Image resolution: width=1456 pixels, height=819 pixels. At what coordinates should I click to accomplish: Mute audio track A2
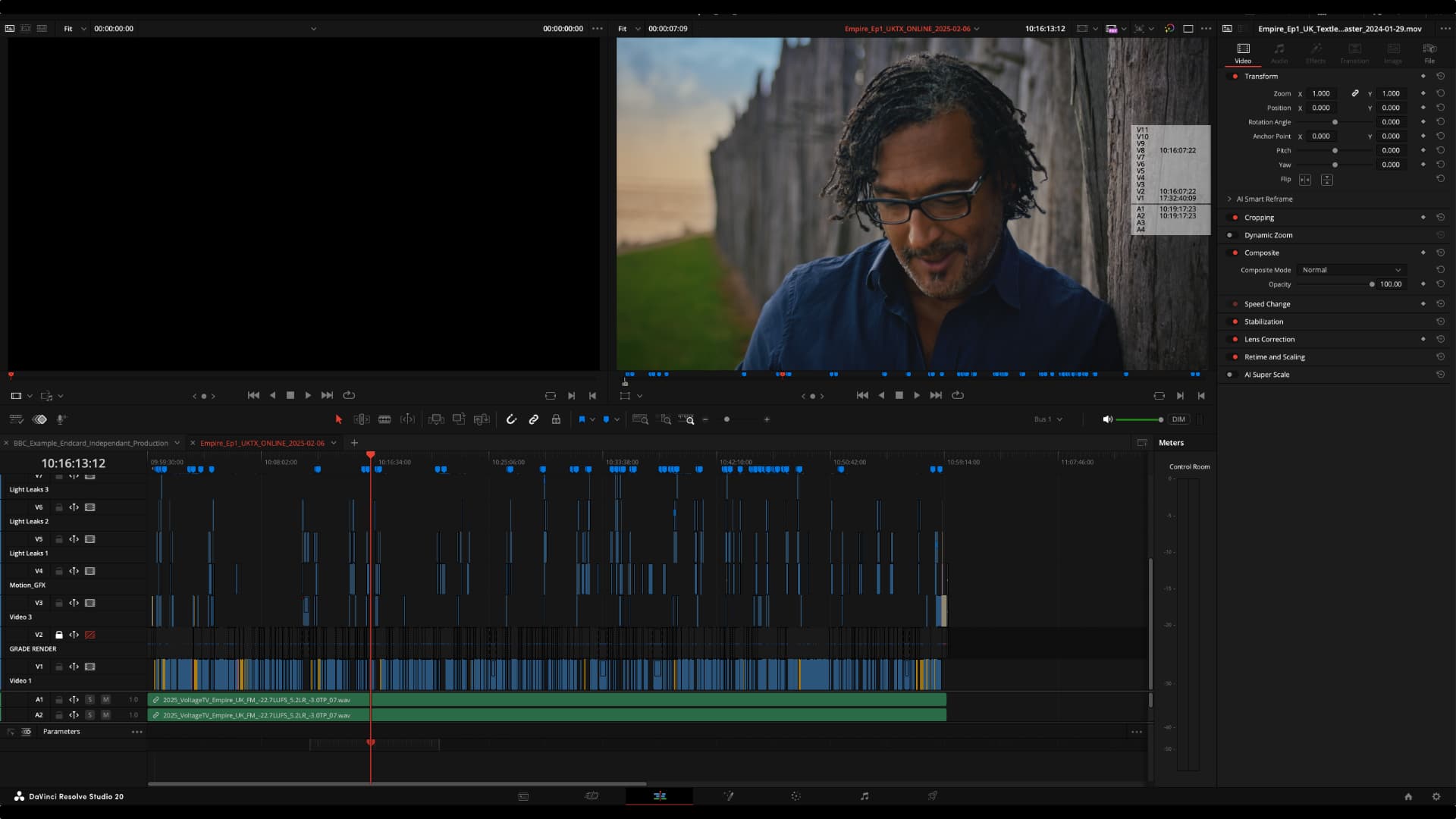click(105, 714)
